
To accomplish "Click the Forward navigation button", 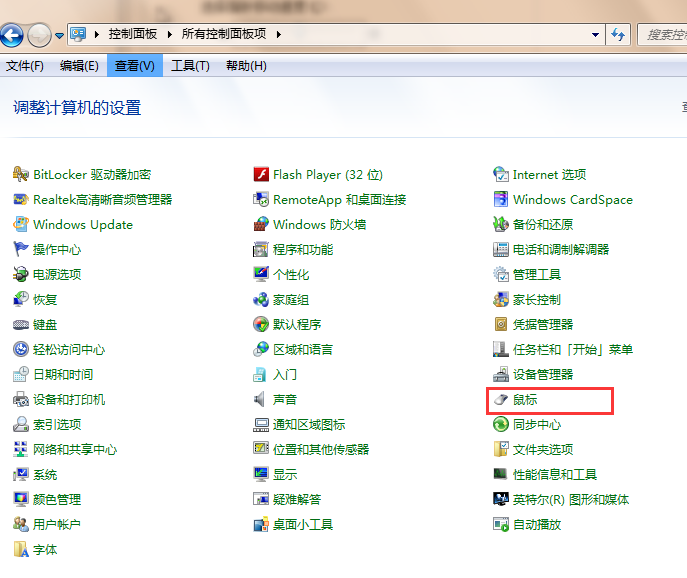I will point(39,35).
